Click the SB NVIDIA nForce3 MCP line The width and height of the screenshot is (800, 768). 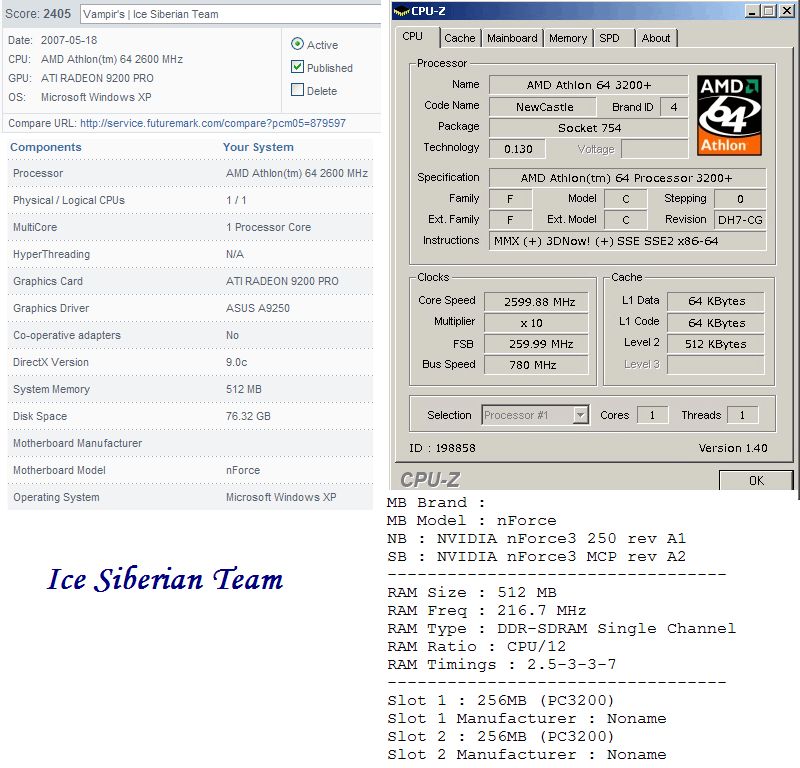(x=536, y=556)
